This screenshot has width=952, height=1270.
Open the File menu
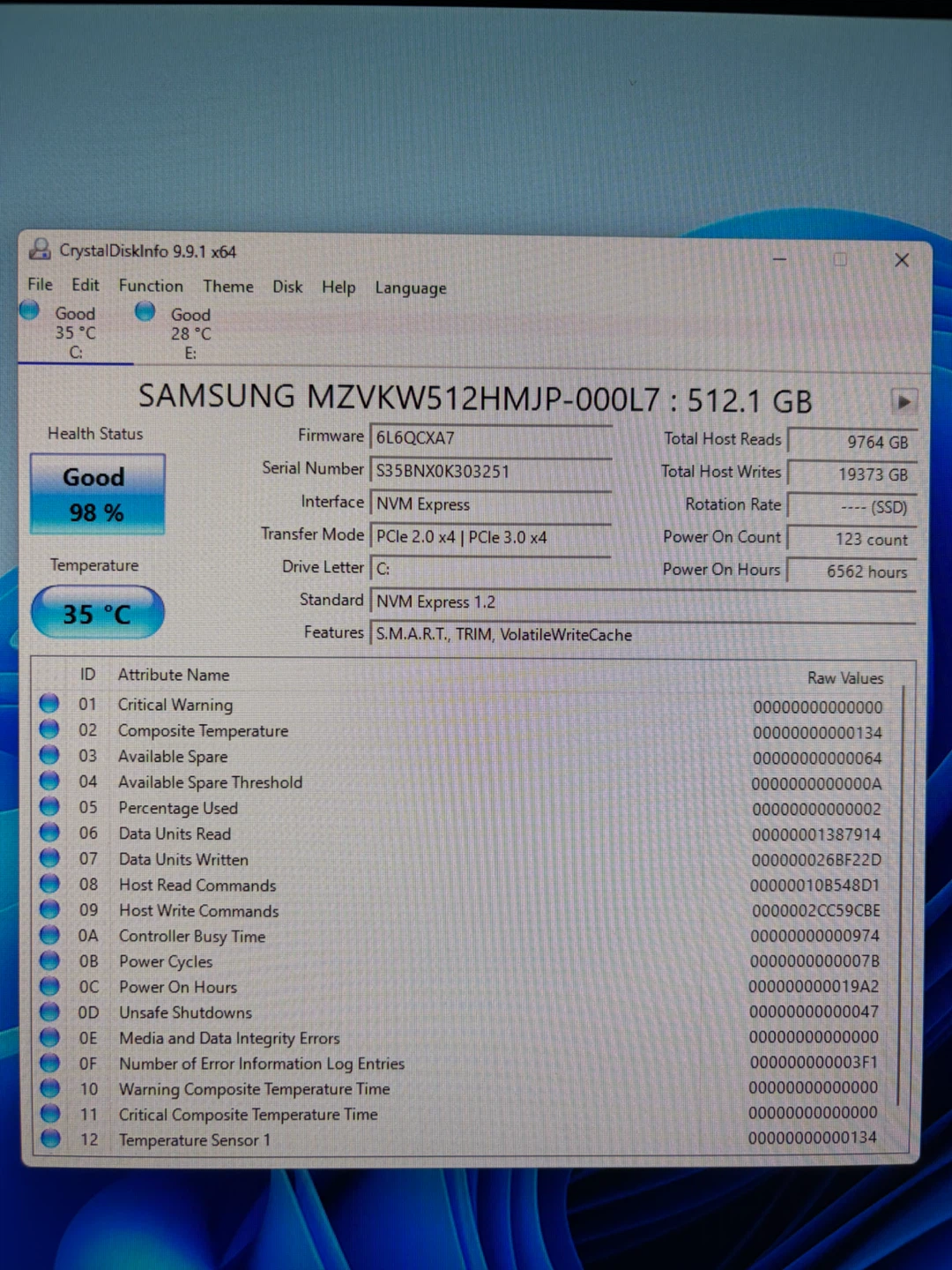point(40,284)
